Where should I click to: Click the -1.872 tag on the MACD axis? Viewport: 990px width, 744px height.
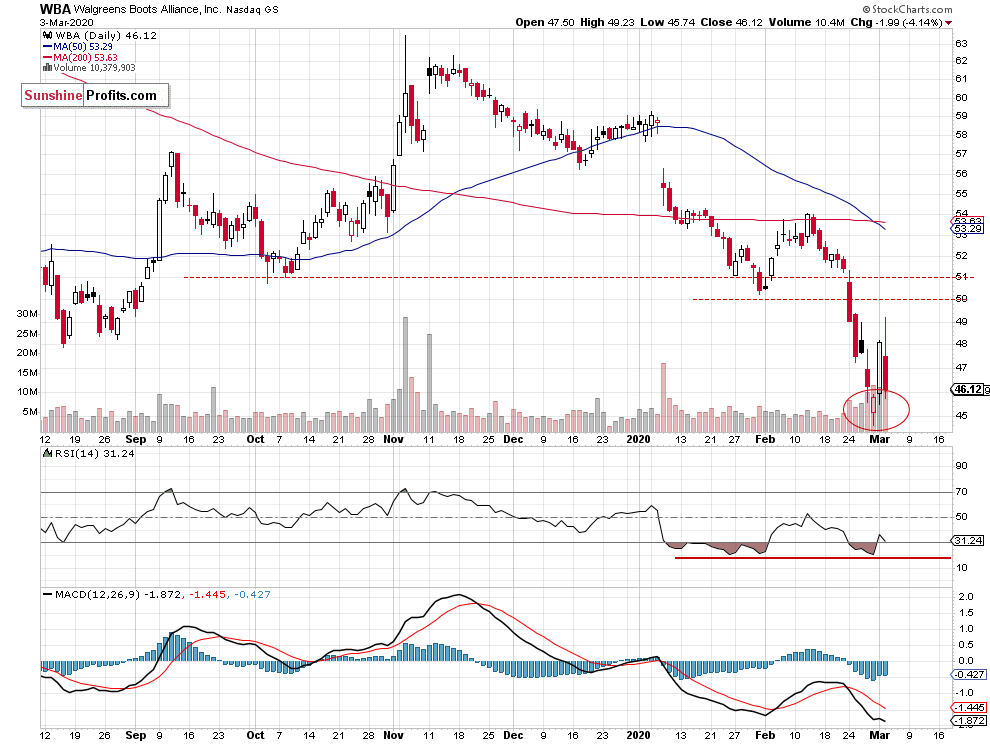coord(969,721)
